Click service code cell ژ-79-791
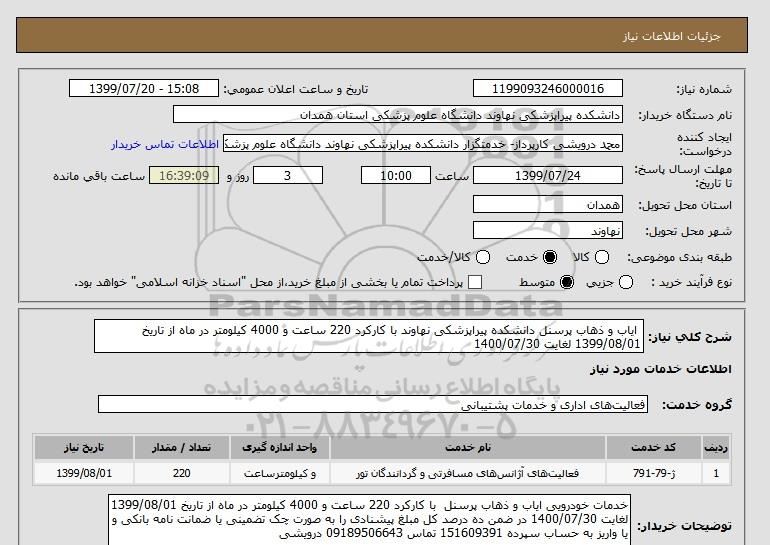Screen dimensions: 770x545 click(x=654, y=473)
